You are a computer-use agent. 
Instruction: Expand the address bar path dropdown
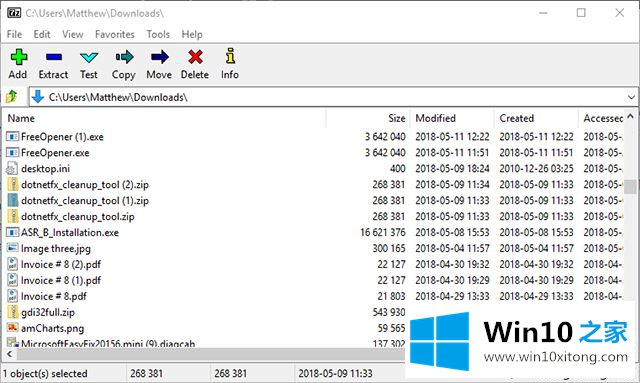coord(631,97)
